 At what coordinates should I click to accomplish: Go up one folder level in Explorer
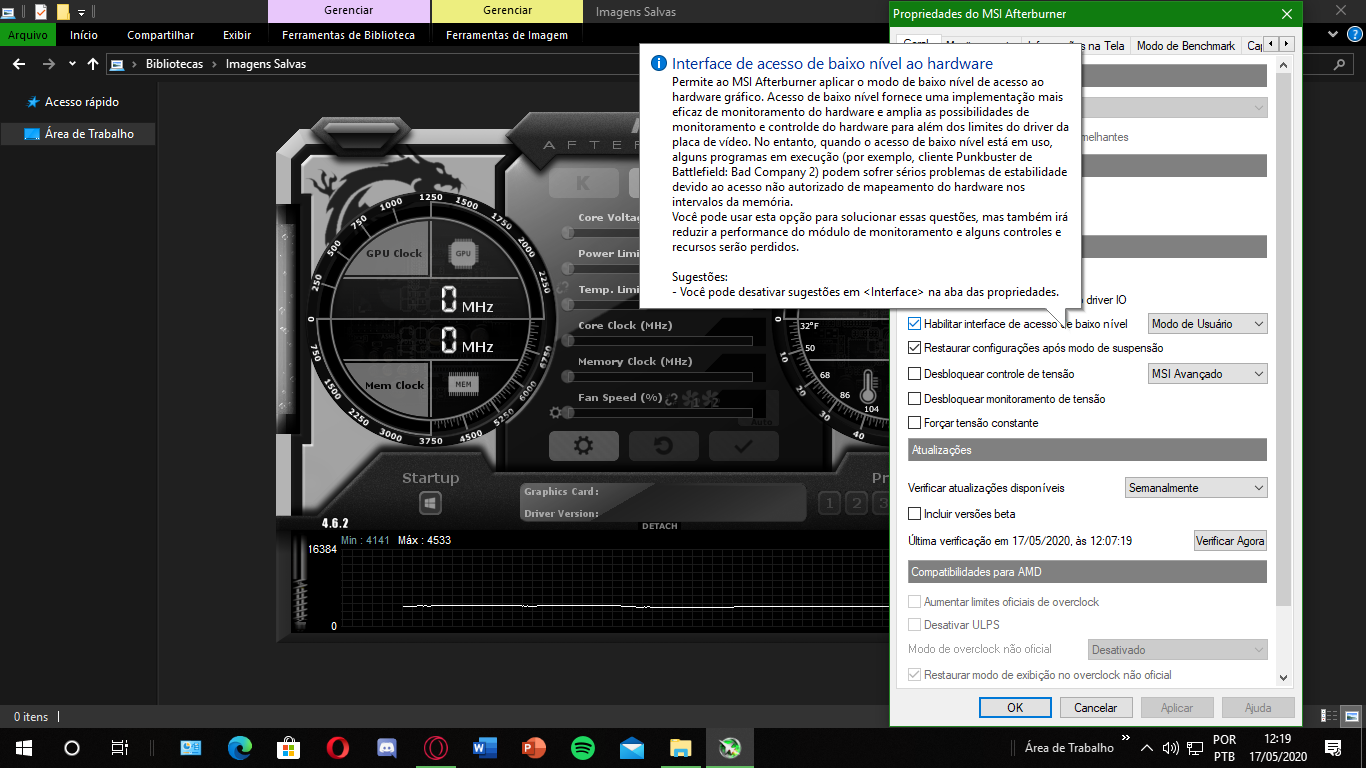[x=93, y=64]
